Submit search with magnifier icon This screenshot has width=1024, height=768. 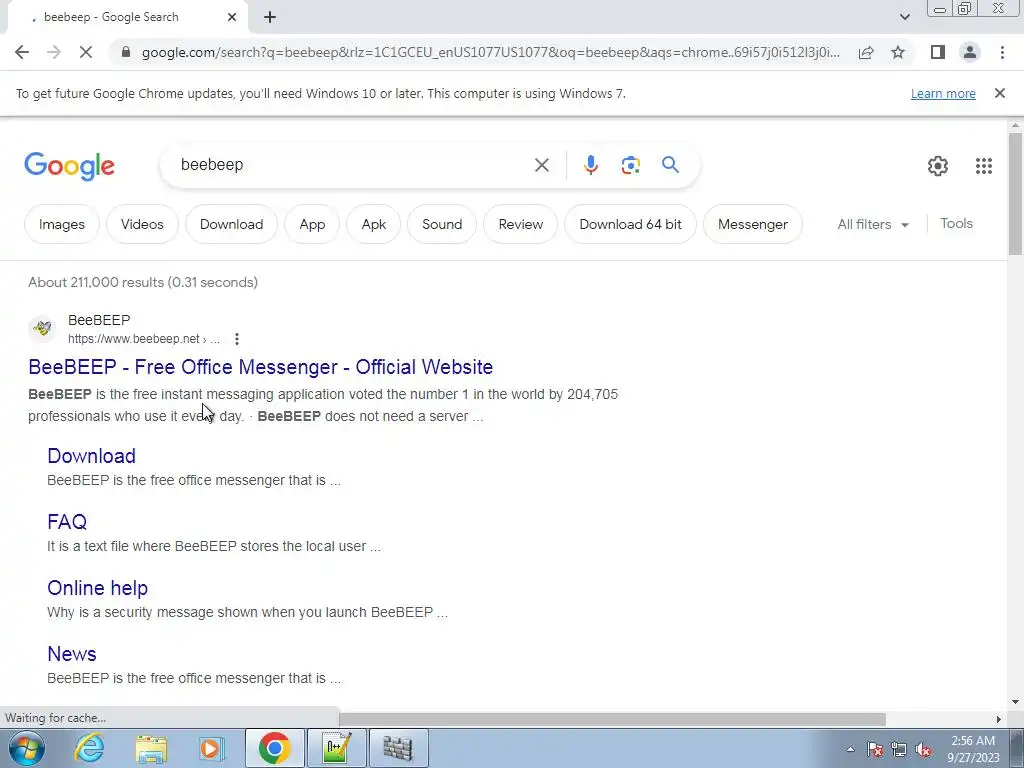[x=670, y=165]
